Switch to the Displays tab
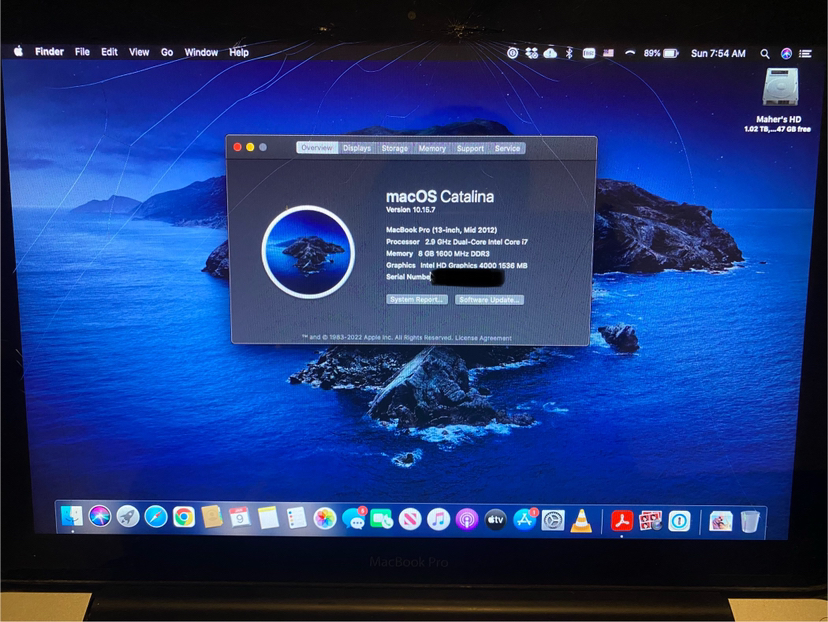 tap(357, 148)
